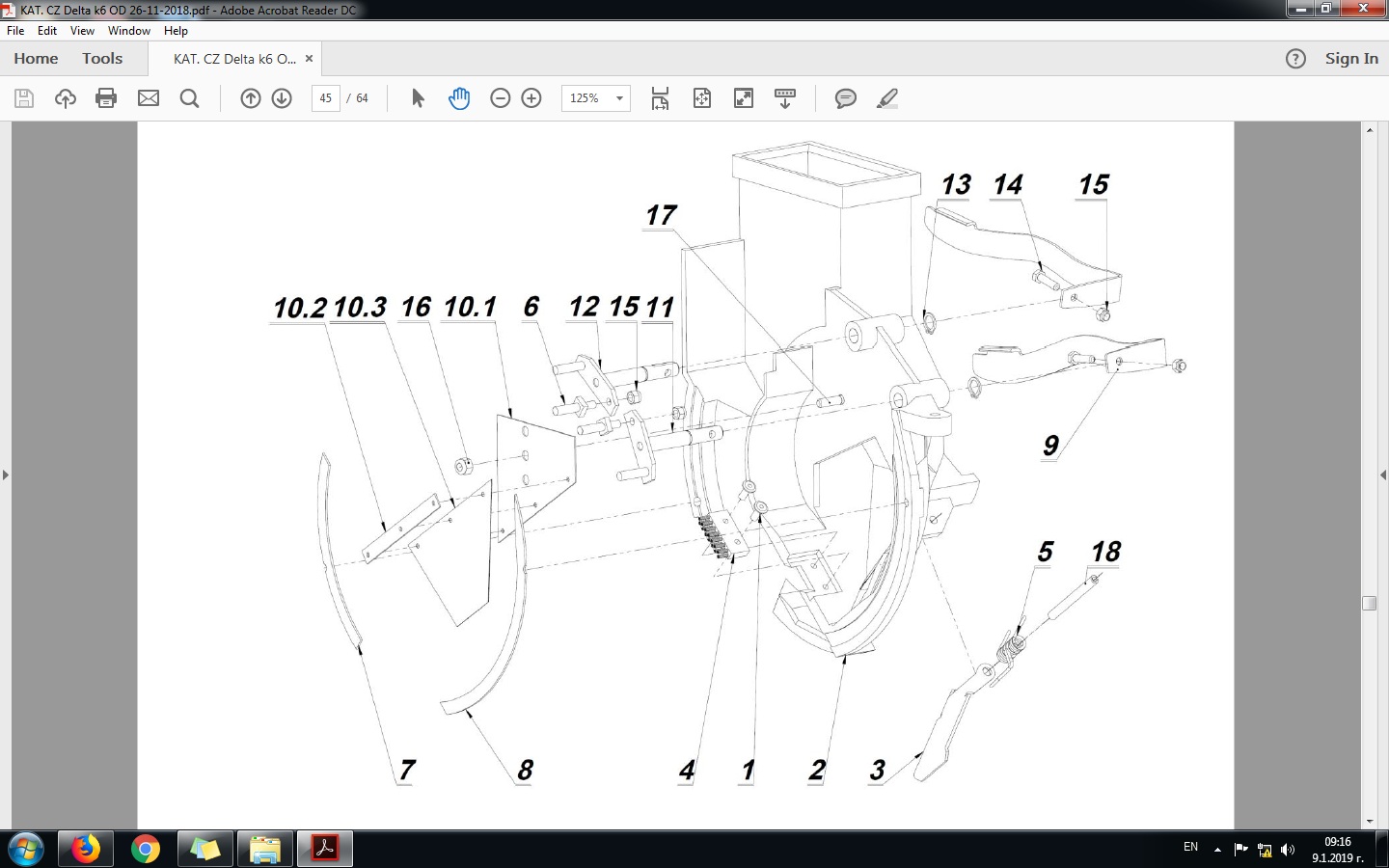Screen dimensions: 1389x868
Task: Activate the Selection arrow tool
Action: 418,98
